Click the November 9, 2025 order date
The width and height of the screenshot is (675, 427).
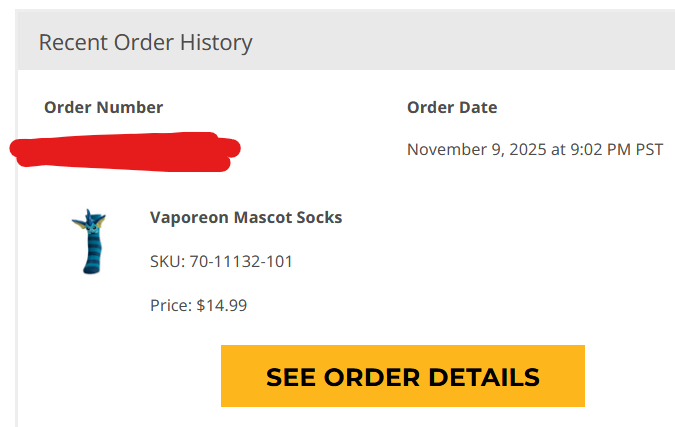(x=534, y=150)
